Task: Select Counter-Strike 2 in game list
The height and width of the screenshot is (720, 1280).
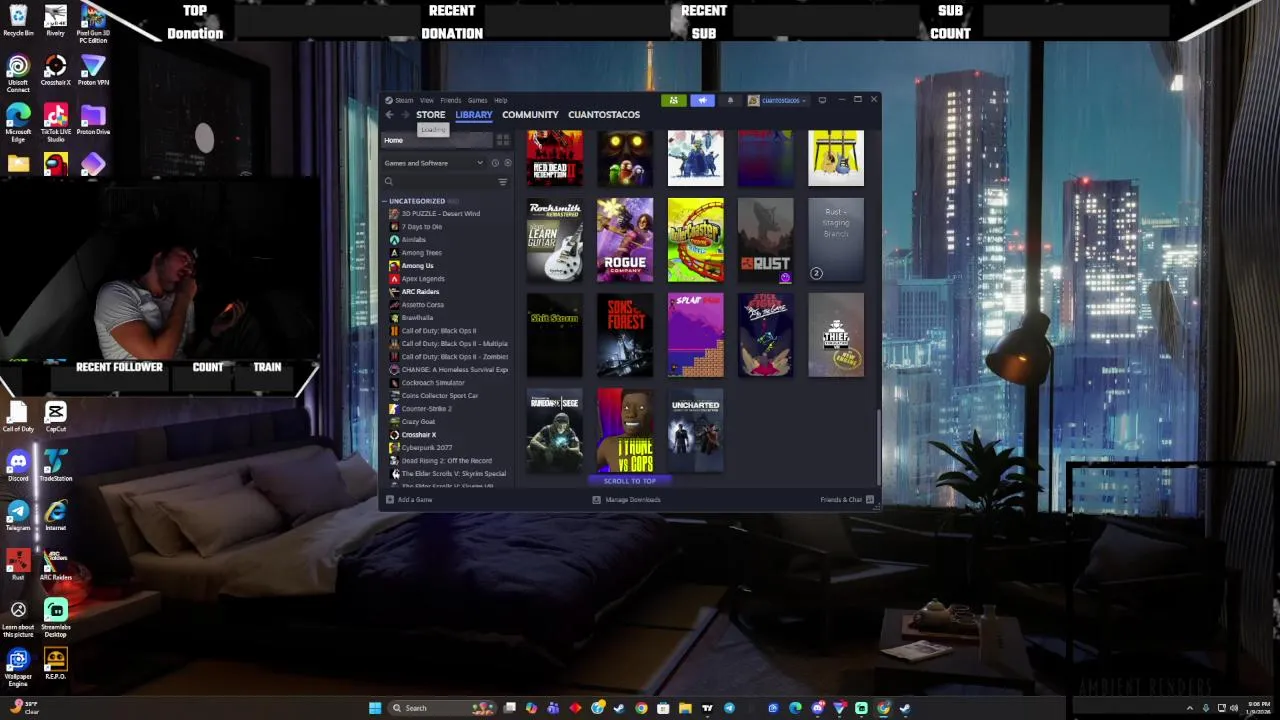Action: (x=426, y=409)
